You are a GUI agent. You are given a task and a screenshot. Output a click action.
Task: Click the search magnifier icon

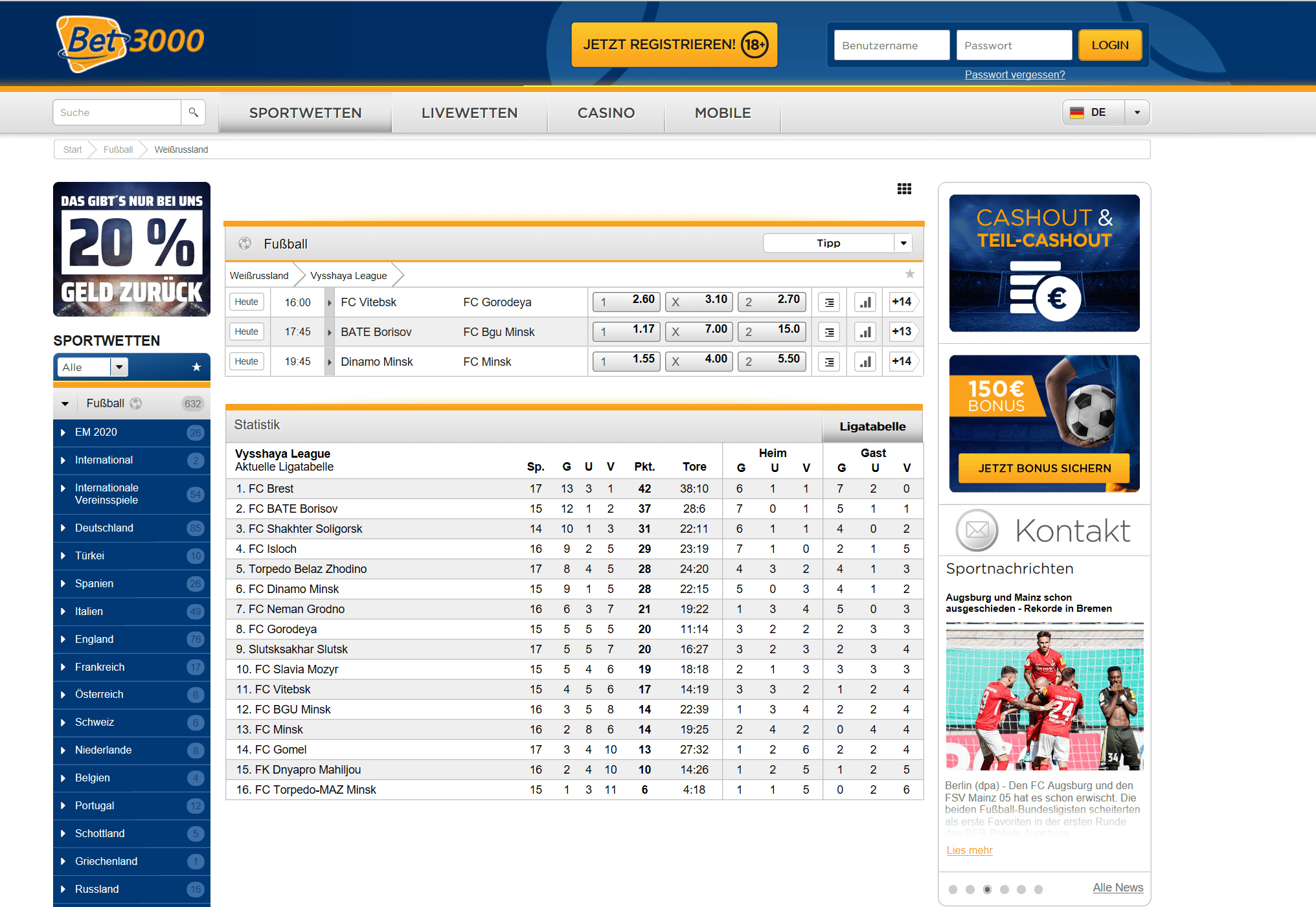coord(193,112)
